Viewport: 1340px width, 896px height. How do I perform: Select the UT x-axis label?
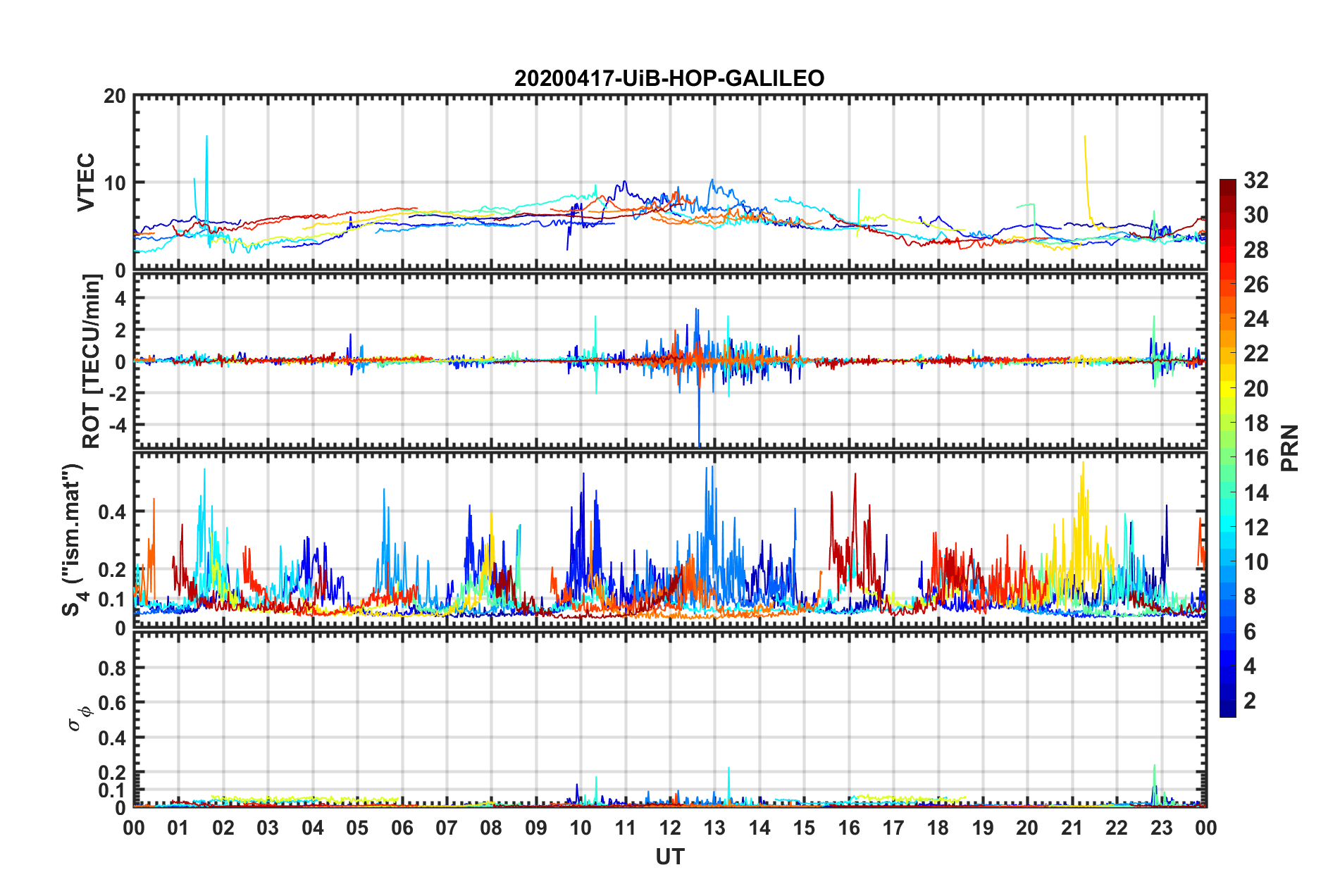click(x=670, y=857)
